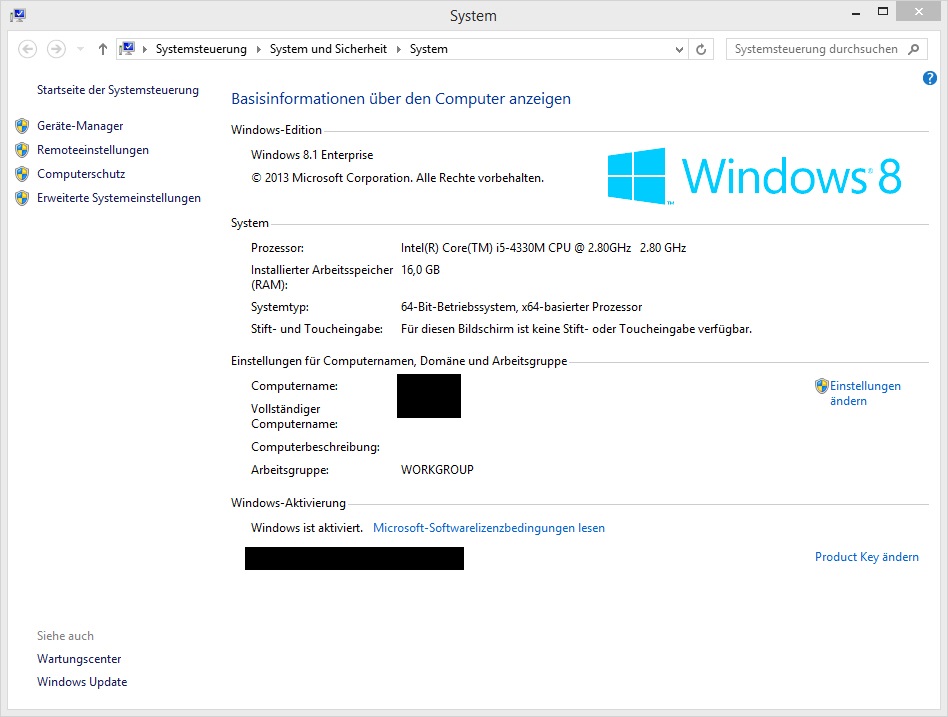Click the Basisinformationen über den Computer anzeigen heading

(x=401, y=99)
